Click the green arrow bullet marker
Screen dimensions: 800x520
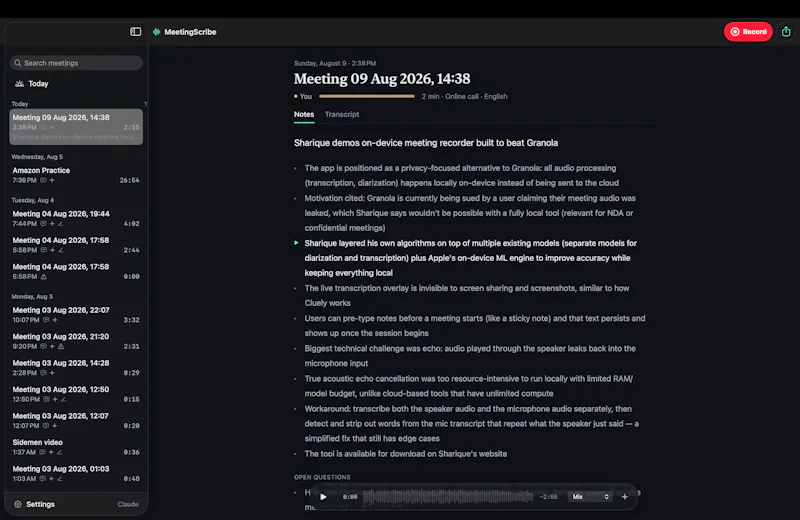pos(296,243)
